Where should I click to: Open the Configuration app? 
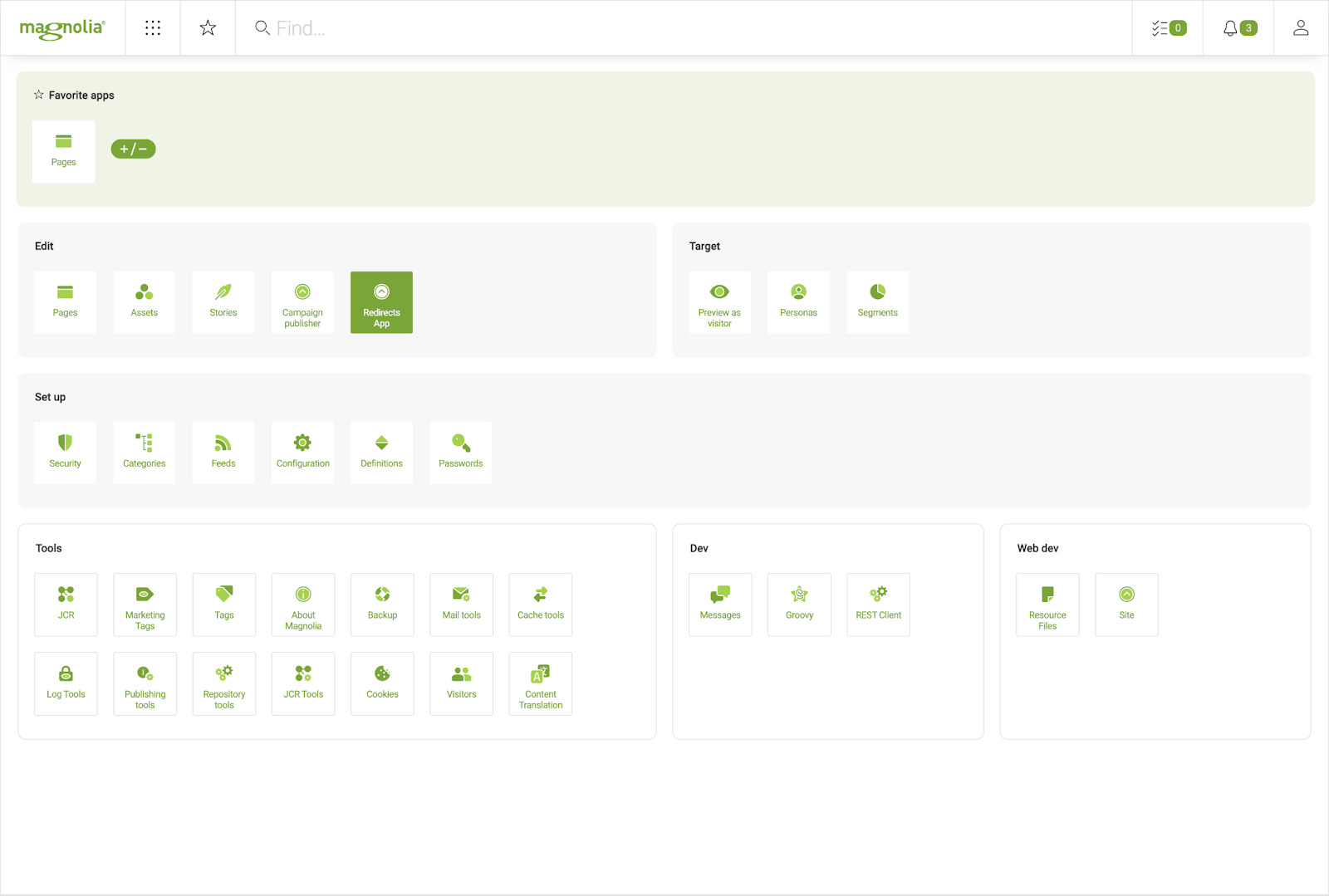point(302,452)
